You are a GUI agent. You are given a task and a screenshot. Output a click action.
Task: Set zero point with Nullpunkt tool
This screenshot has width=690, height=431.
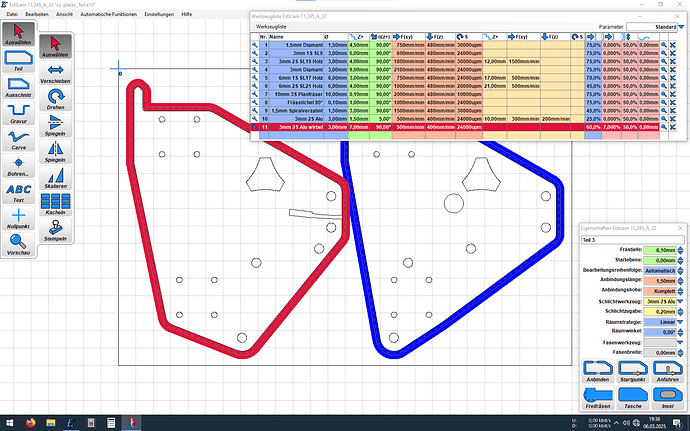click(x=18, y=218)
